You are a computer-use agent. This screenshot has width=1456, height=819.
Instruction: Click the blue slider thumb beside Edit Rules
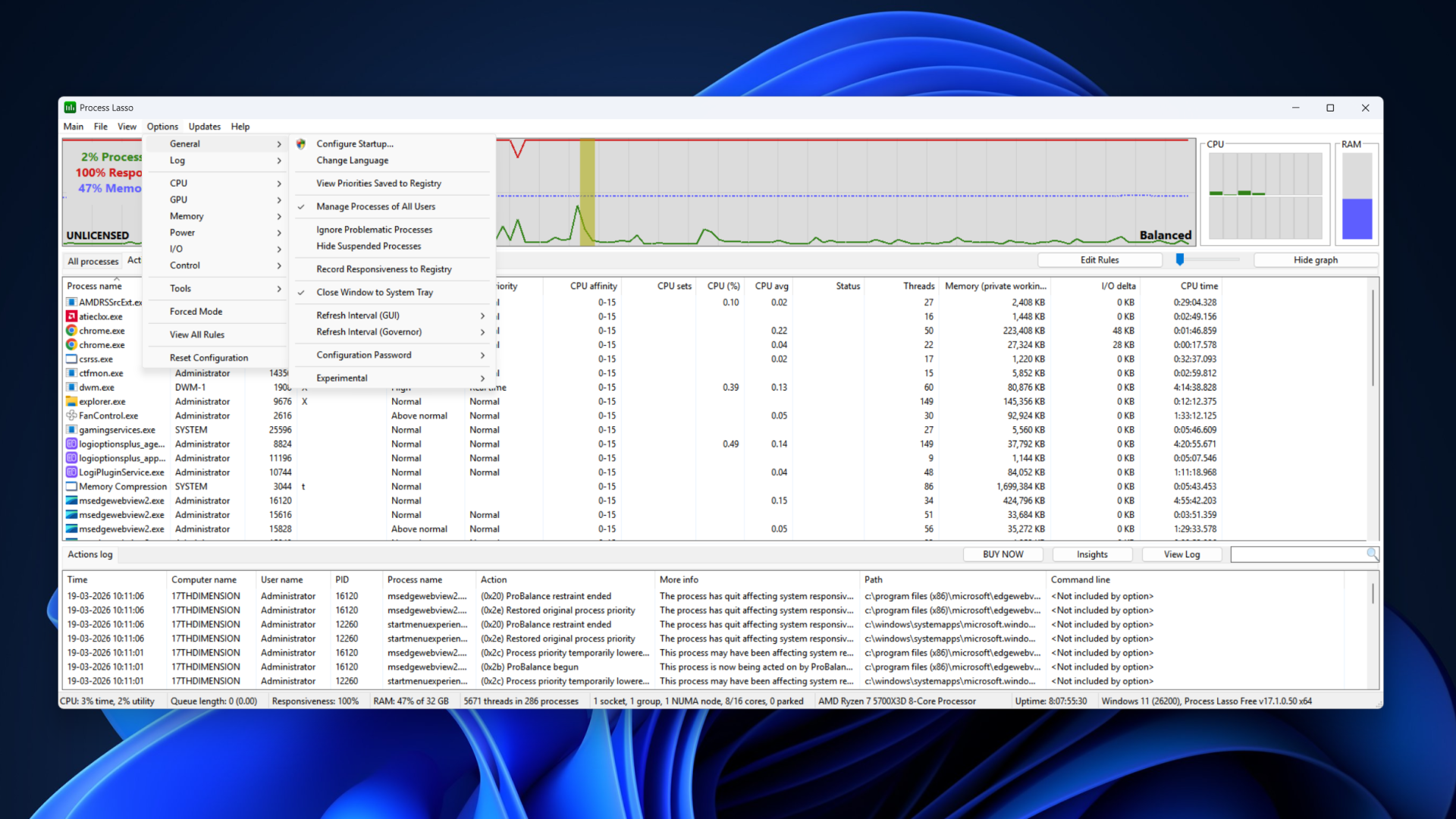pos(1179,259)
